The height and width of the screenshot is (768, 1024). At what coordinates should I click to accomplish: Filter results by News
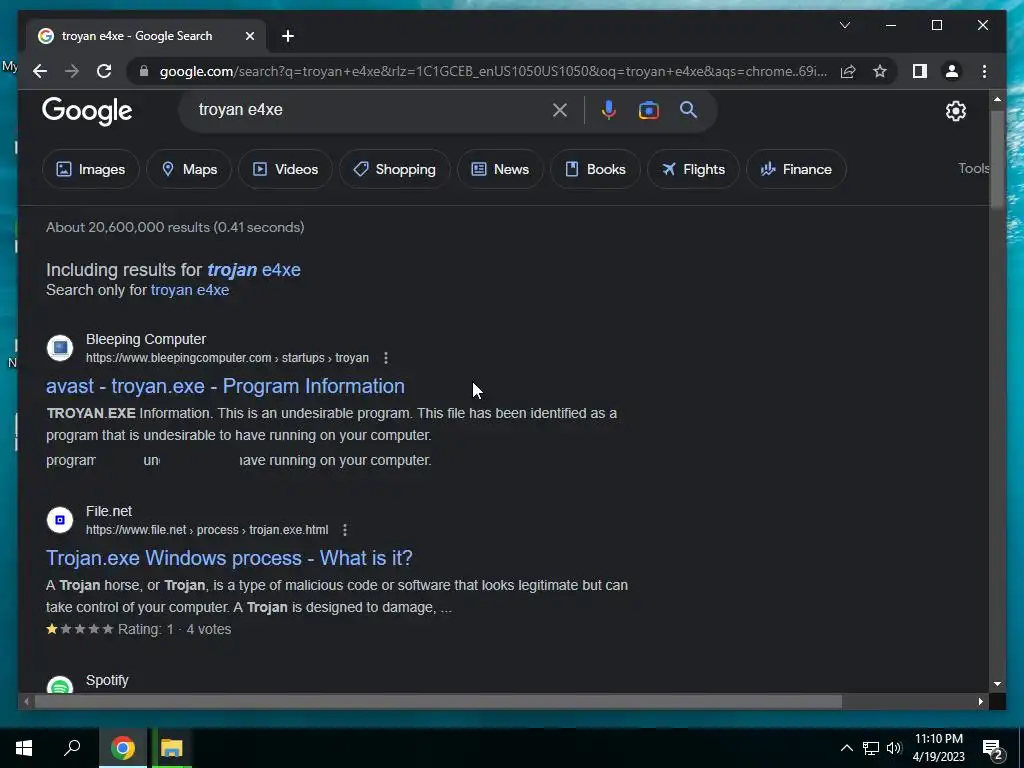coord(500,169)
